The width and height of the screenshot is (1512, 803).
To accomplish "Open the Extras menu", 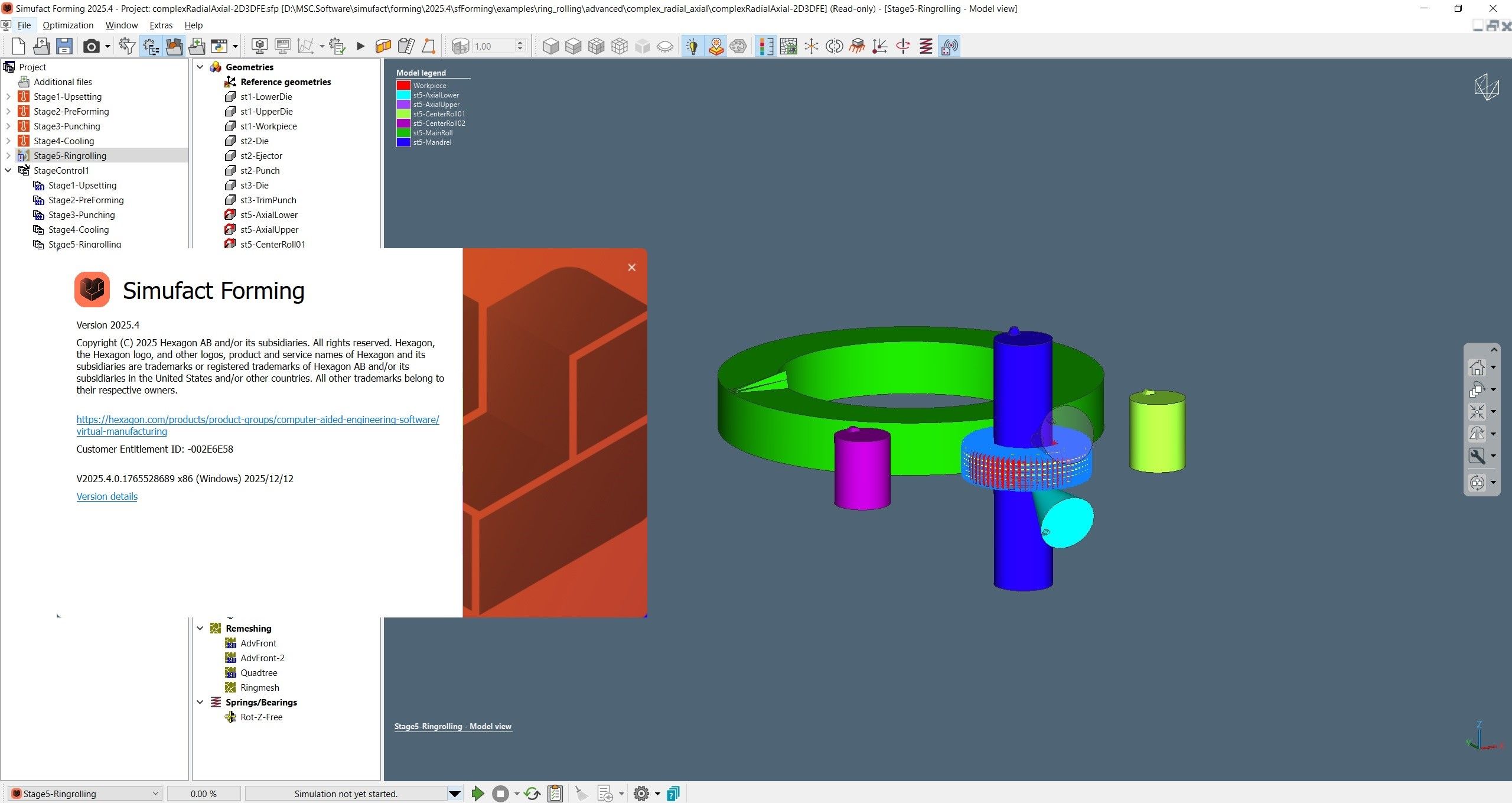I will 160,25.
